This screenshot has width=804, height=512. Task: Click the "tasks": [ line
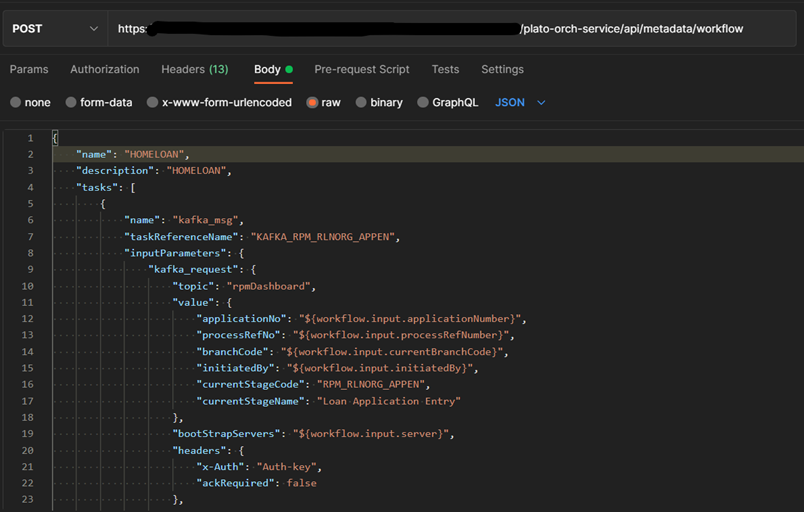pos(106,188)
